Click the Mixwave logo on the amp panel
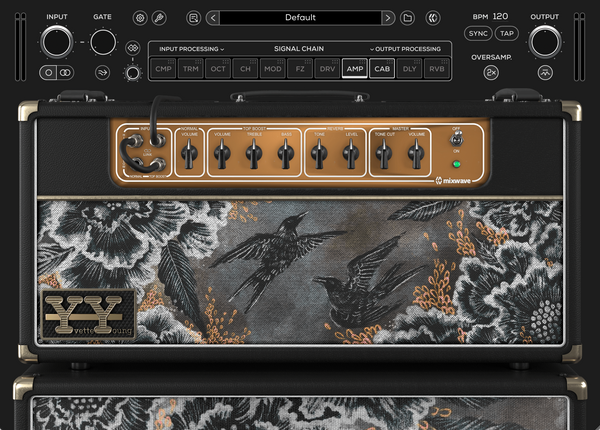This screenshot has width=600, height=430. tap(453, 181)
